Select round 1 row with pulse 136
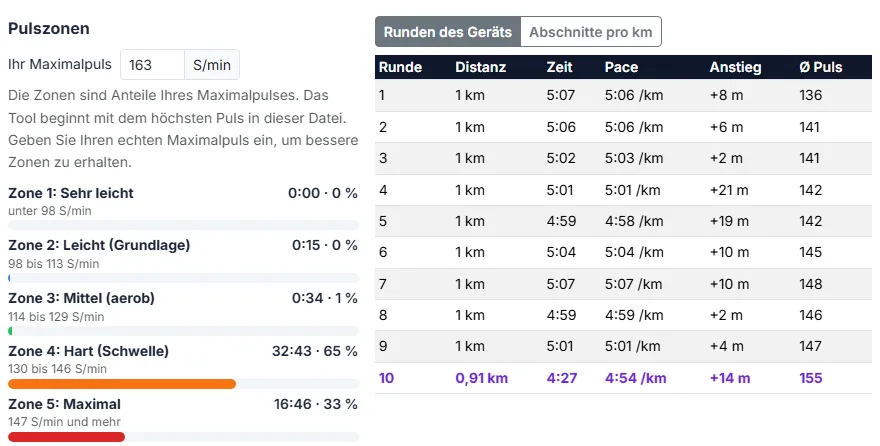 click(623, 95)
